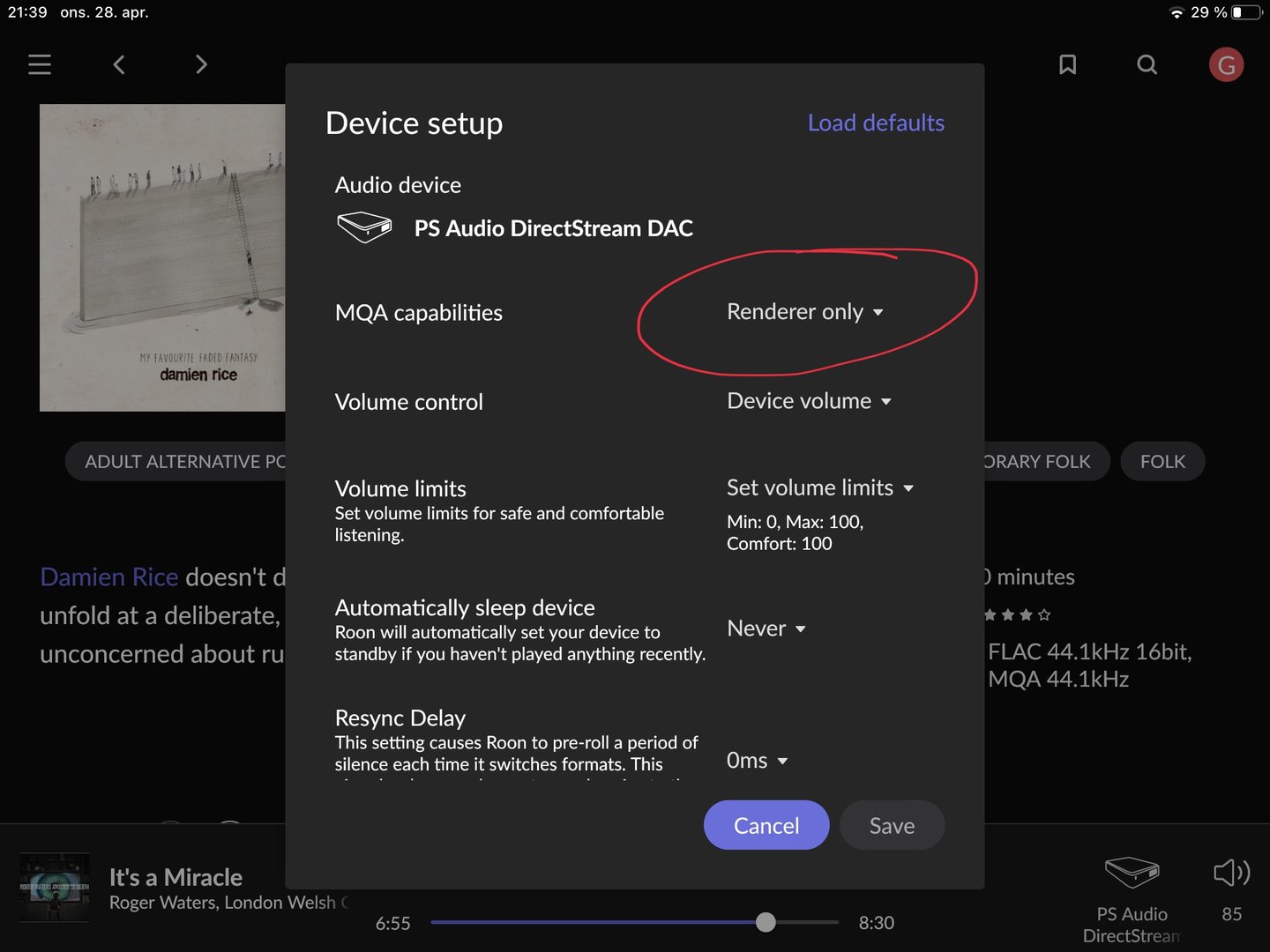This screenshot has height=952, width=1270.
Task: Click the elapsed time 6:55
Action: 393,923
